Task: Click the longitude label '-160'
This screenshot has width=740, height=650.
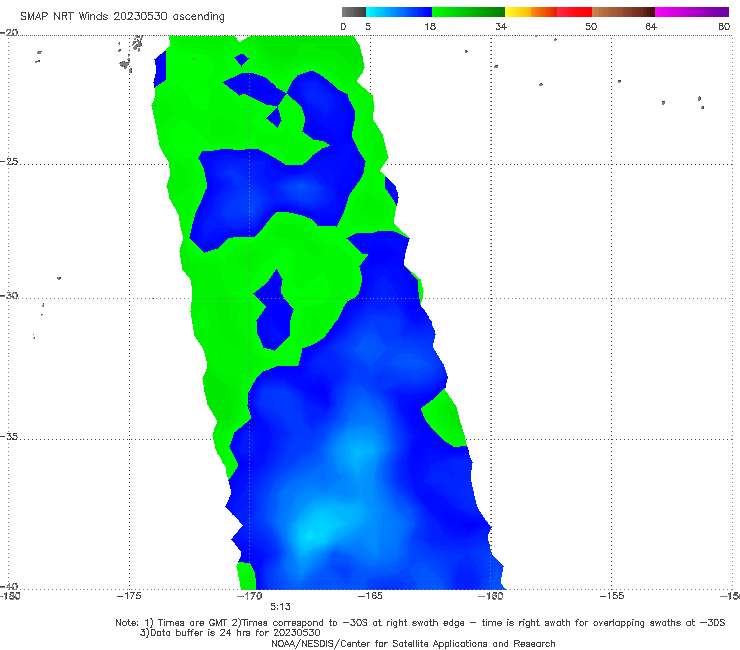Action: [491, 596]
